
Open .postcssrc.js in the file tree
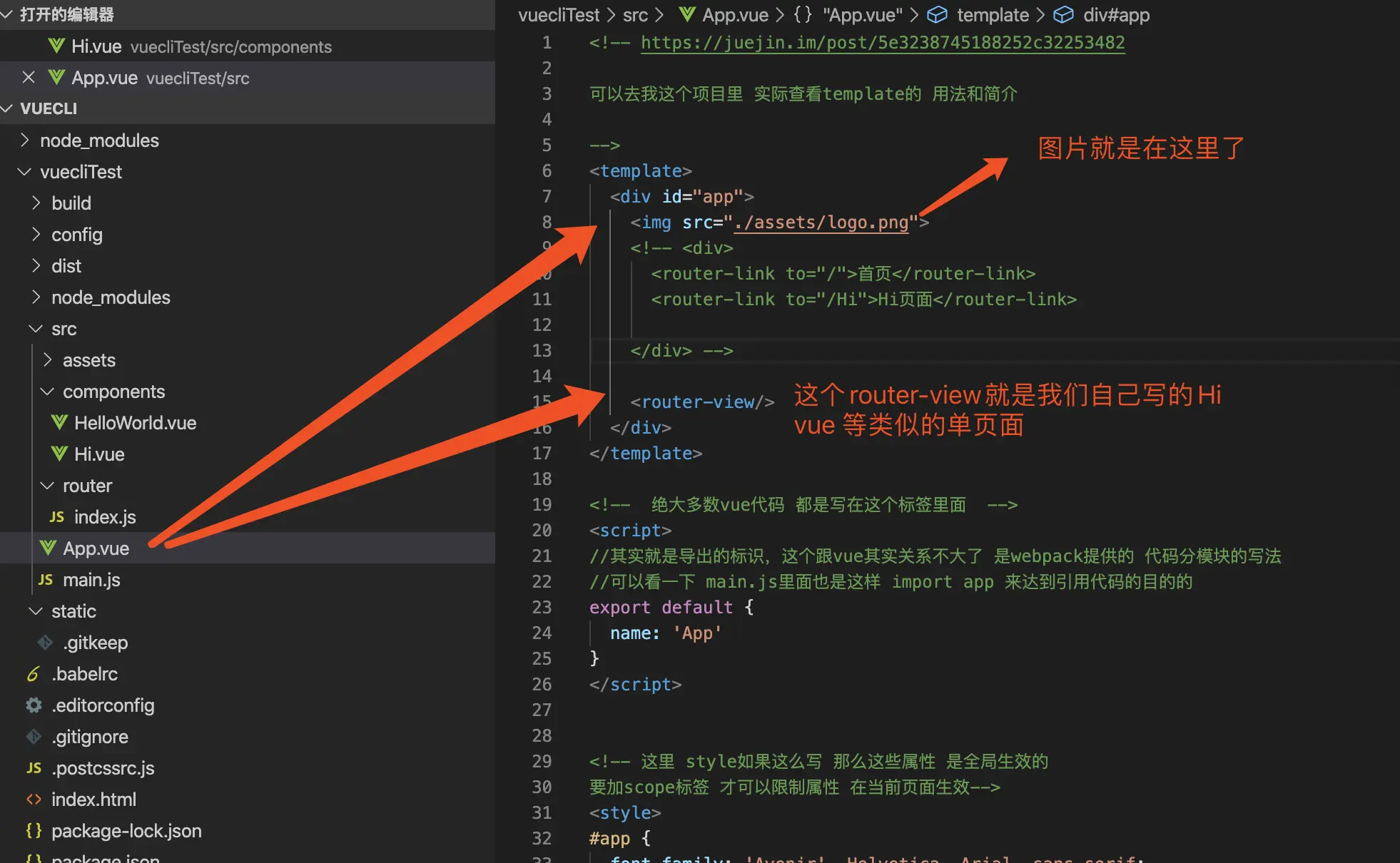click(103, 768)
